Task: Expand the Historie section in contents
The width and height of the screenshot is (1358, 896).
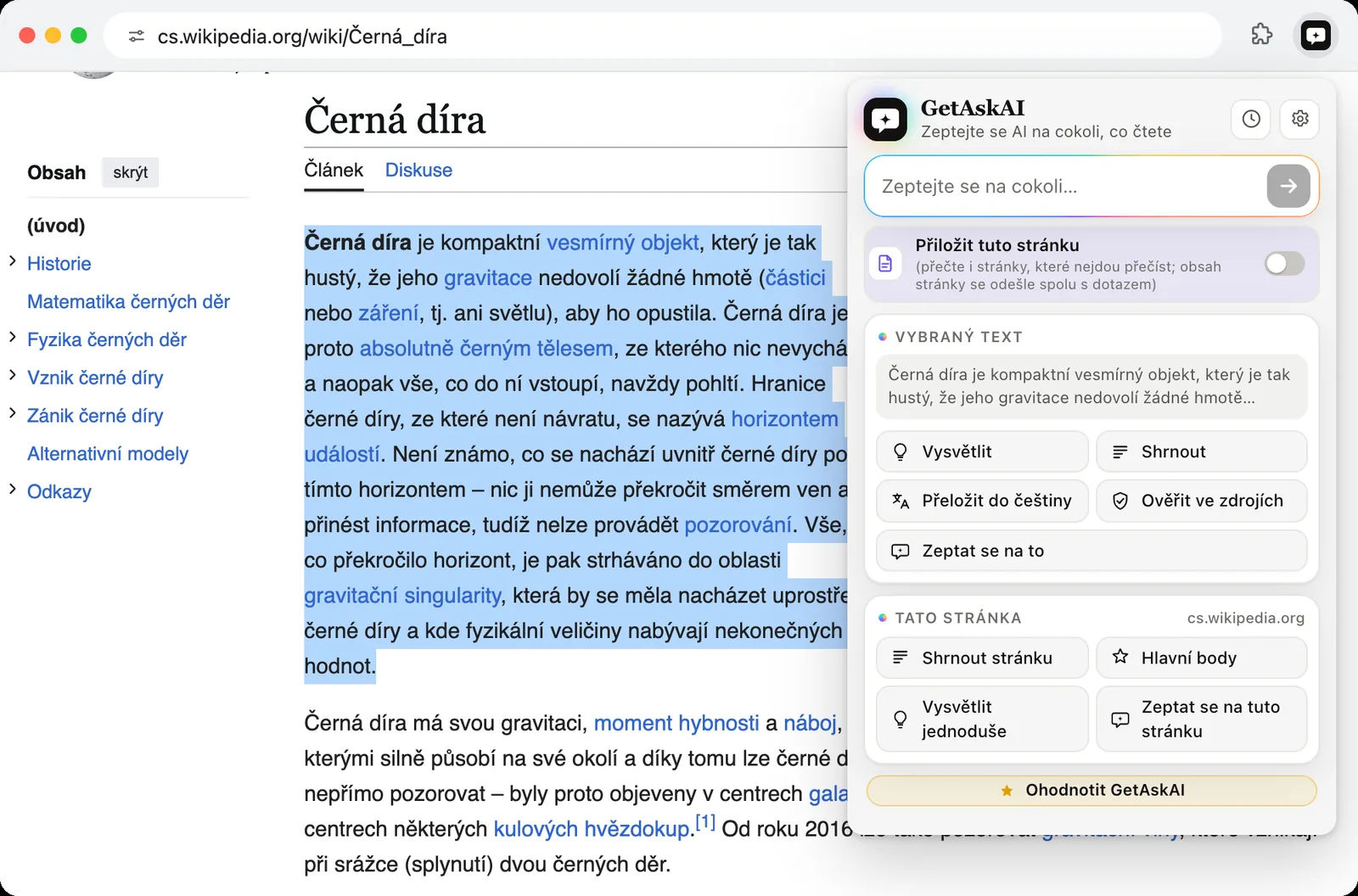Action: pos(13,261)
